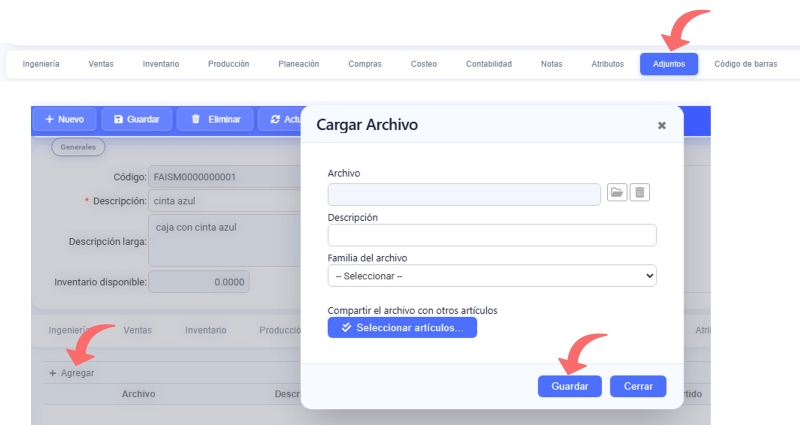The image size is (800, 425).
Task: Close the Cargar Archivo dialog with X
Action: [661, 126]
